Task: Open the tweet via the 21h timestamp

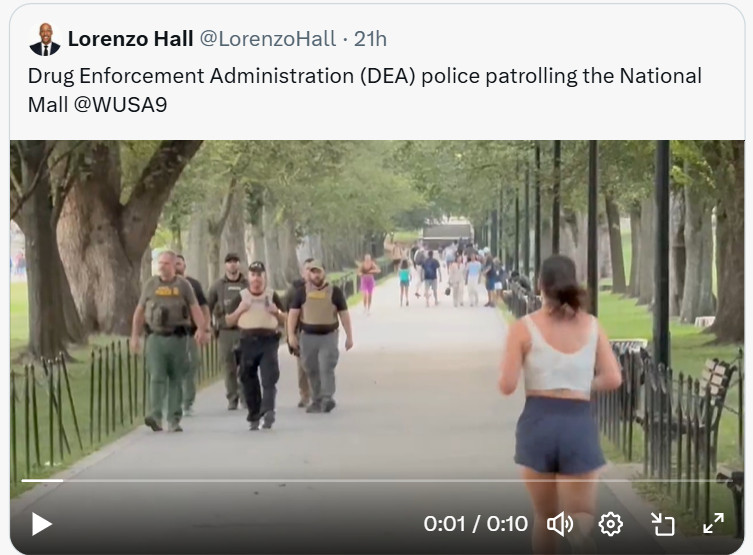Action: click(370, 39)
